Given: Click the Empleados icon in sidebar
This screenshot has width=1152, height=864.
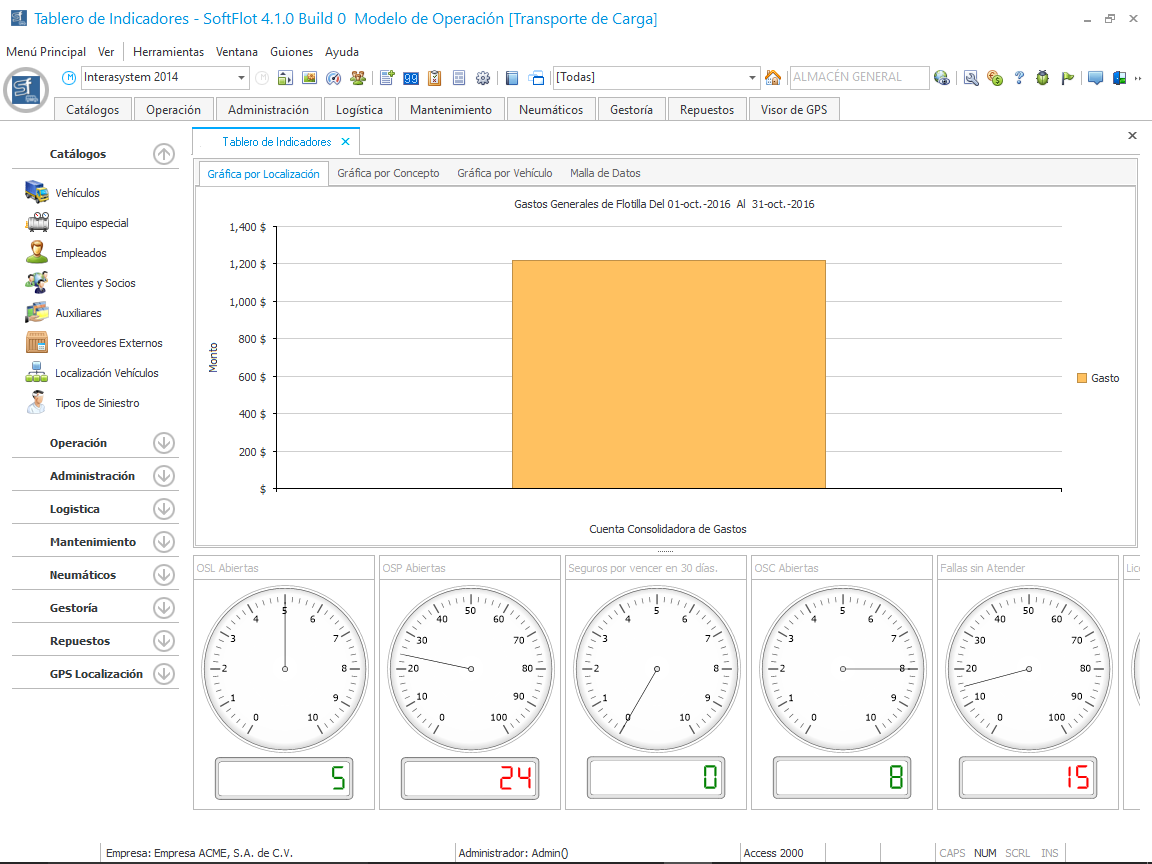Looking at the screenshot, I should point(37,253).
